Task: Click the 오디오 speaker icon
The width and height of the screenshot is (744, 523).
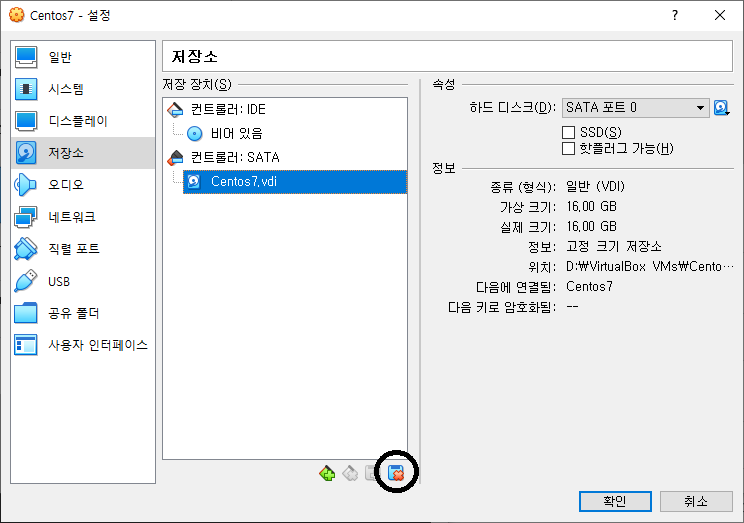Action: (26, 185)
